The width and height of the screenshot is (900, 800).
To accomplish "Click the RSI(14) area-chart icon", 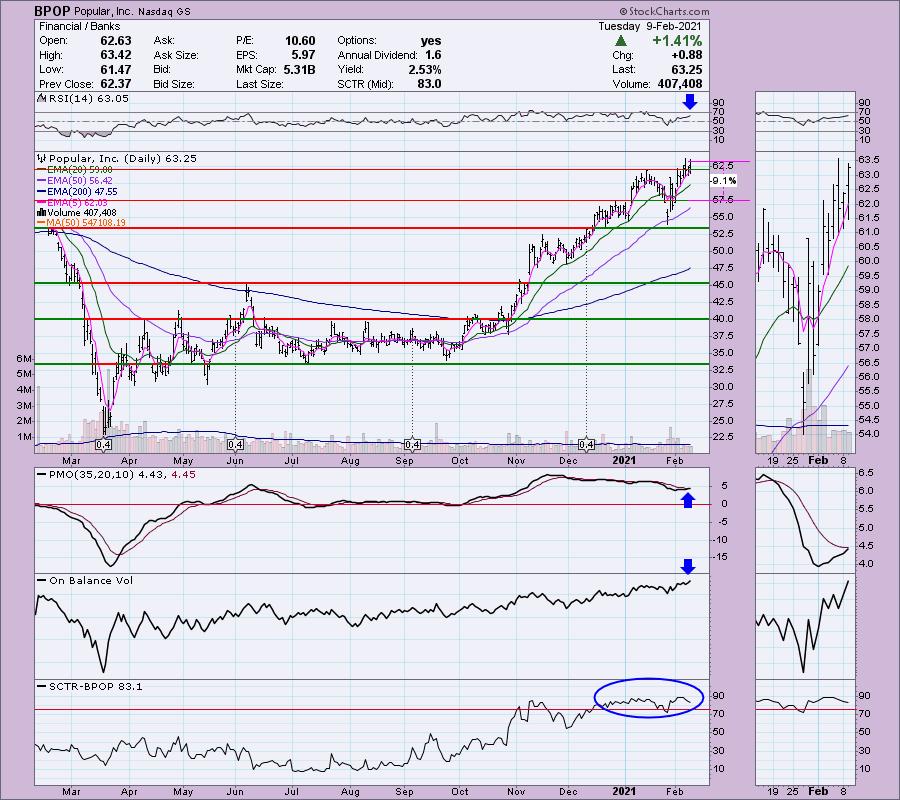I will coord(42,98).
